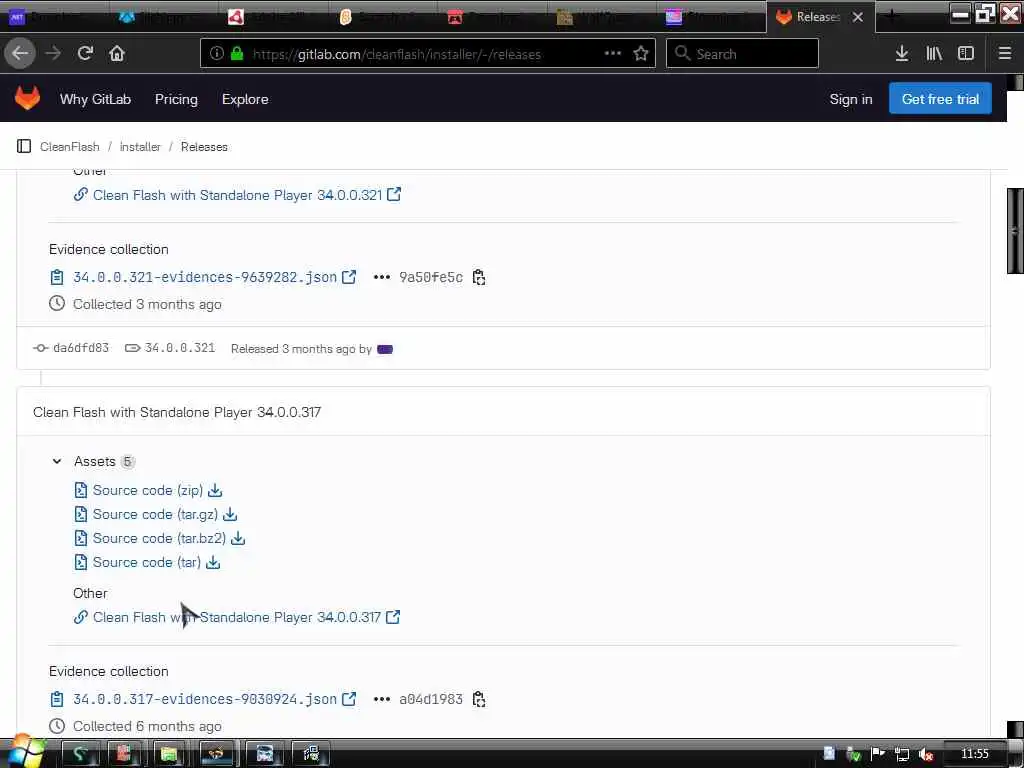Open the Explore page
This screenshot has height=768, width=1024.
[245, 99]
